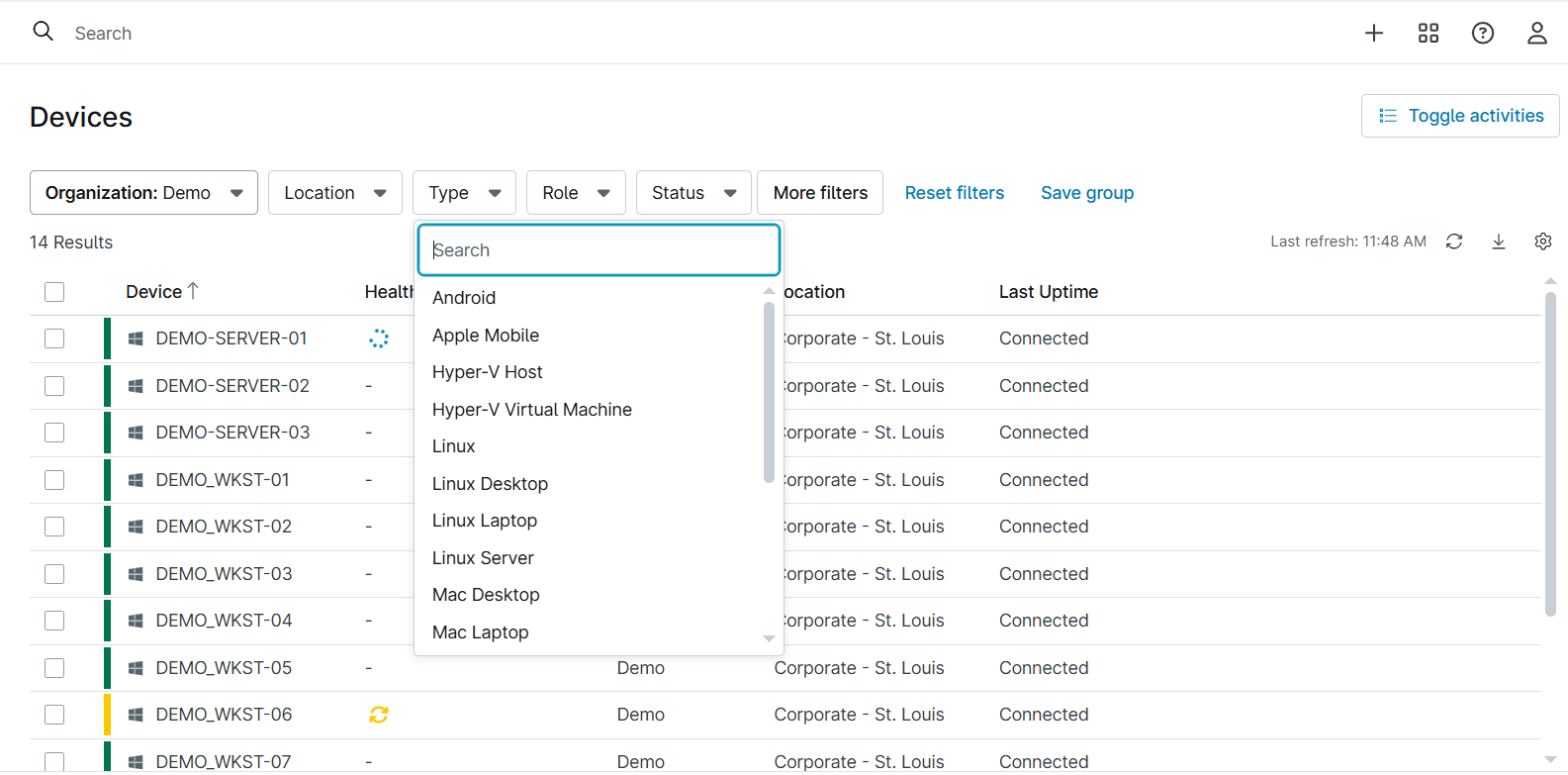Click the plus add icon

coord(1374,33)
